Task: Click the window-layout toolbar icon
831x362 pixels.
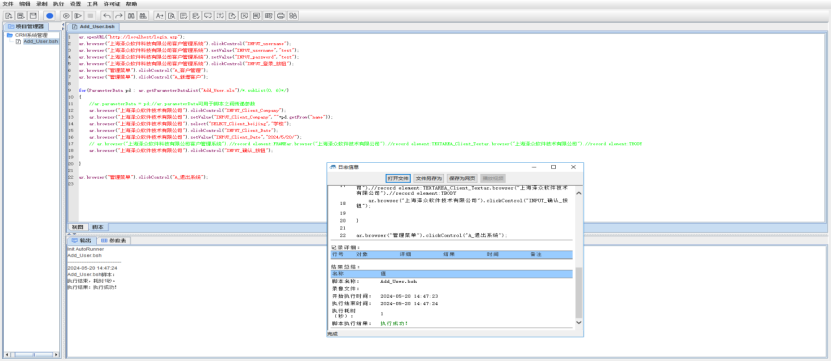Action: pos(257,15)
